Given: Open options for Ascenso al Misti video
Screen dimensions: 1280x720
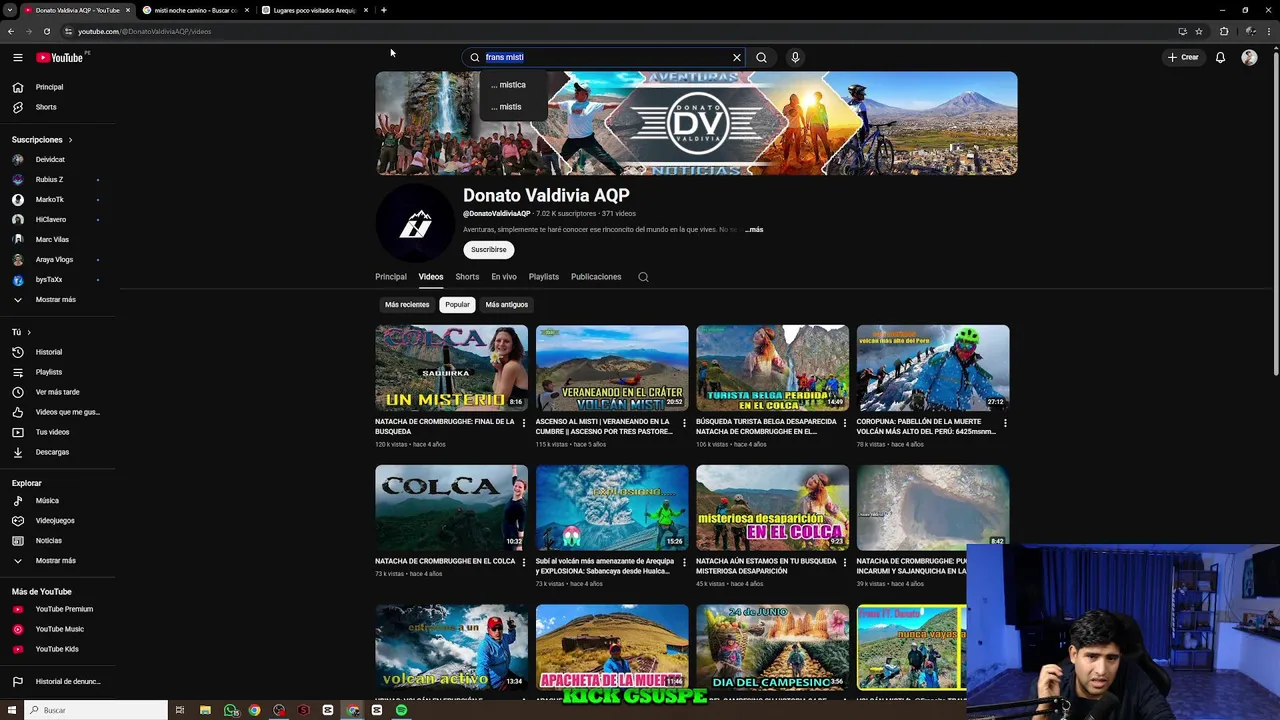Looking at the screenshot, I should click(684, 423).
